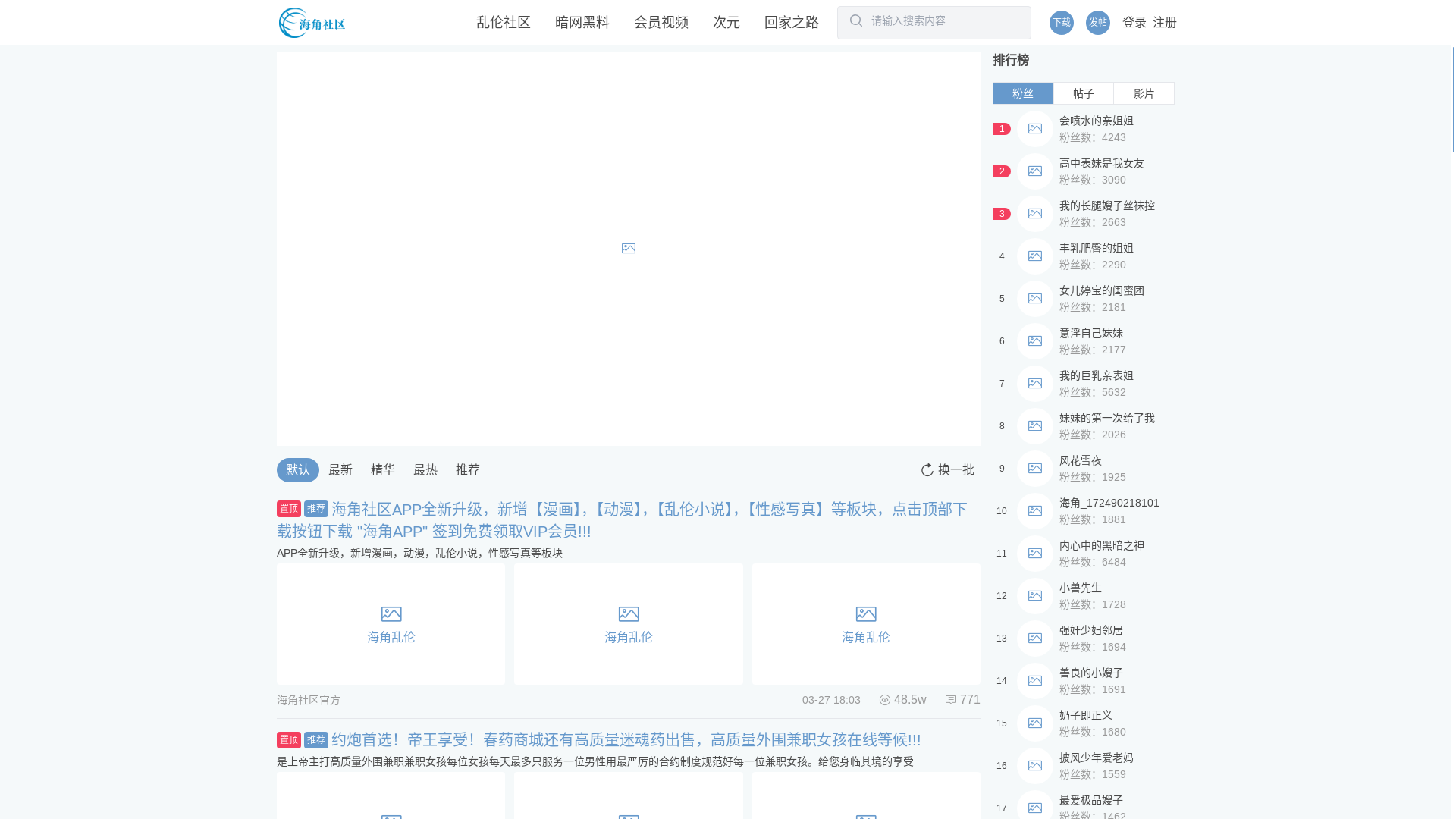Click the 排行榜 leaderboard heading

[x=1011, y=60]
